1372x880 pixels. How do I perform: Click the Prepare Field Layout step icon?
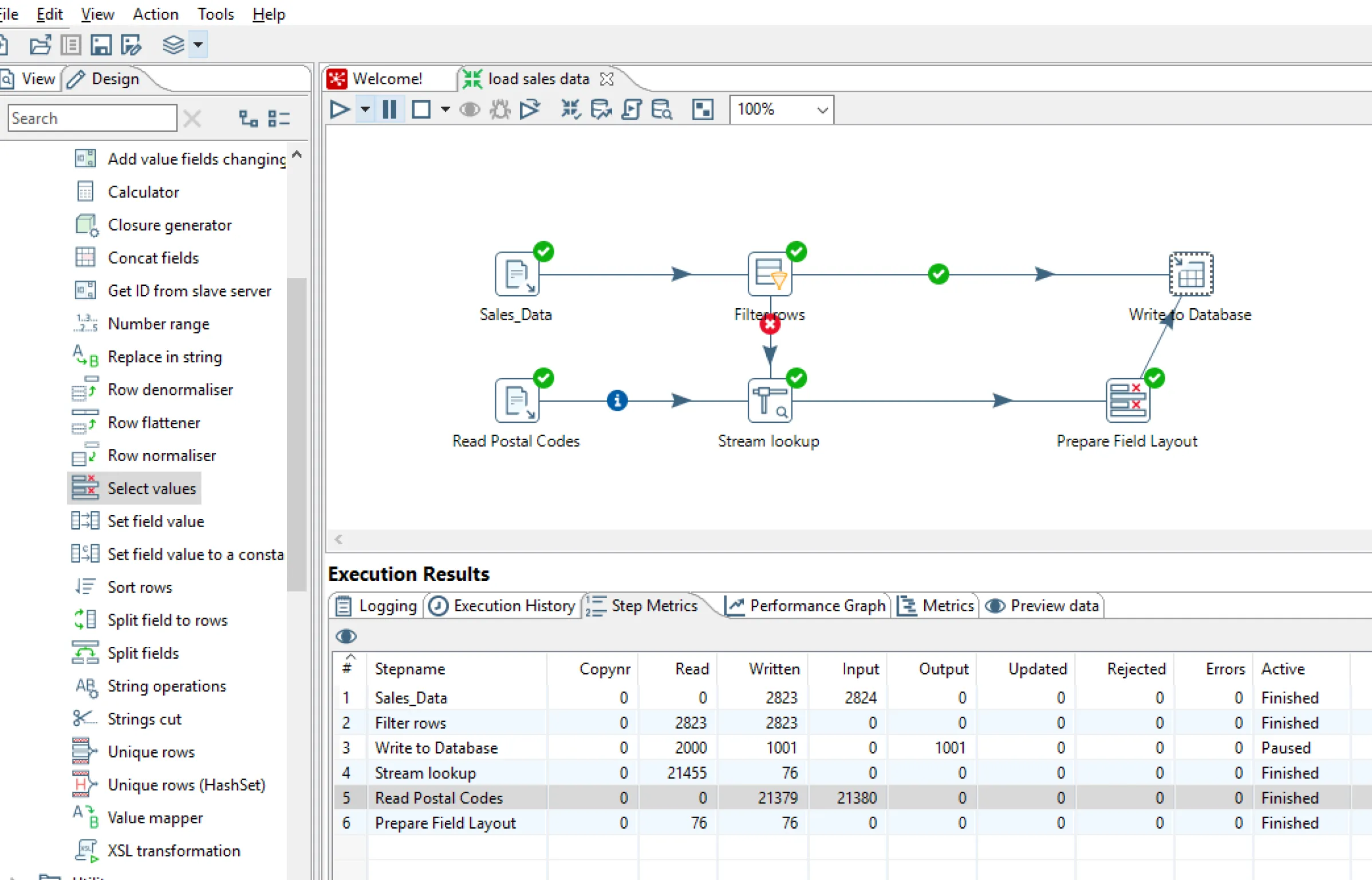1127,400
